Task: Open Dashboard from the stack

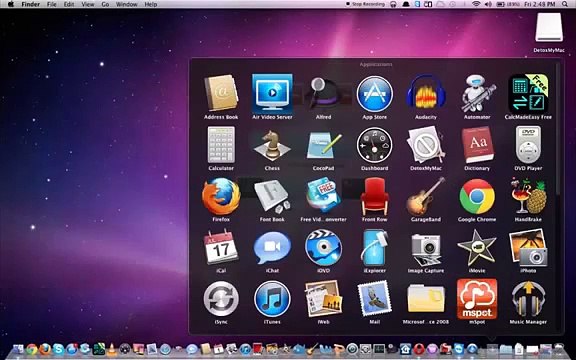Action: point(374,145)
